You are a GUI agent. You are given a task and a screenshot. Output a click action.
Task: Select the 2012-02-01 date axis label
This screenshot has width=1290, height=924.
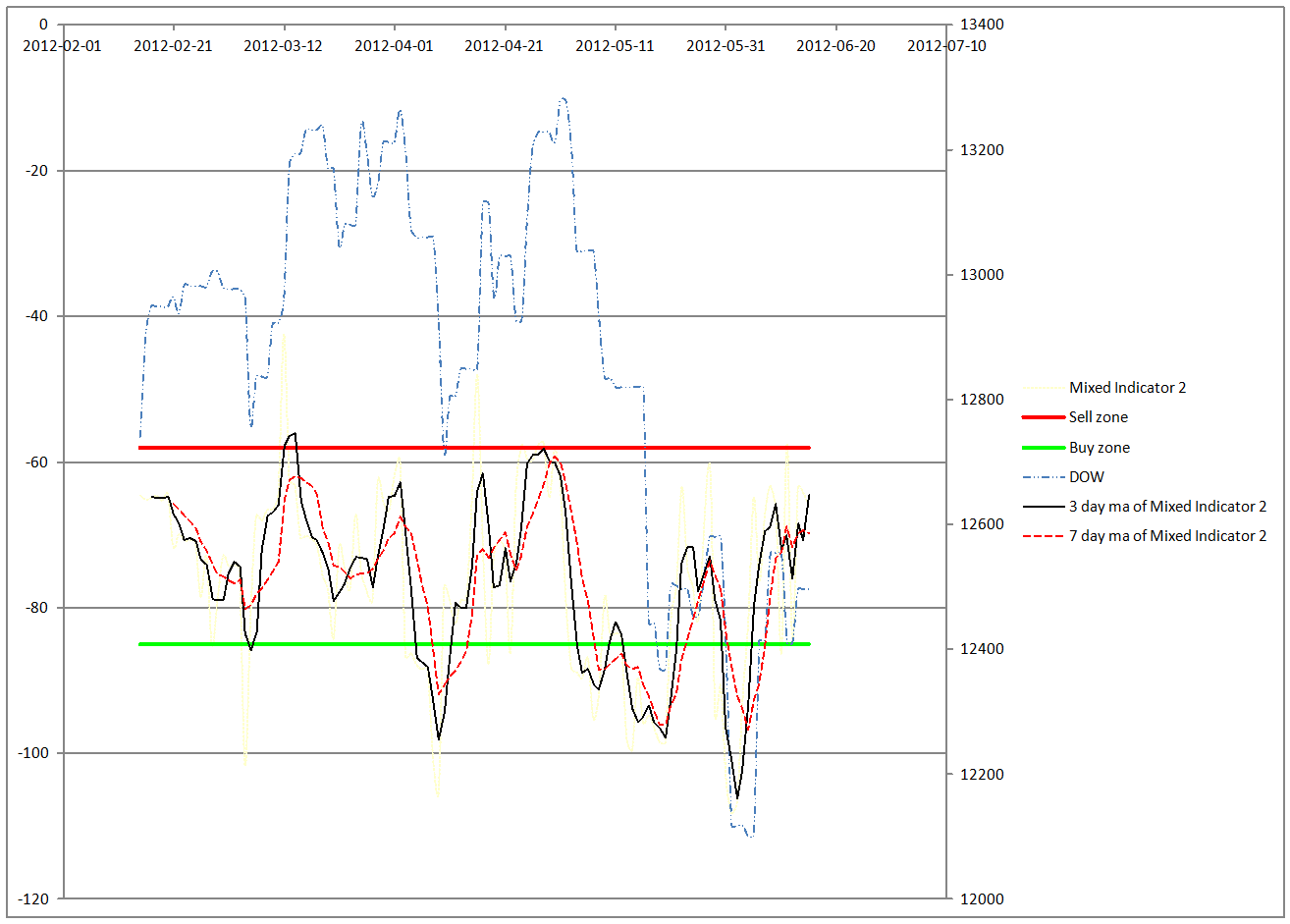pos(62,45)
